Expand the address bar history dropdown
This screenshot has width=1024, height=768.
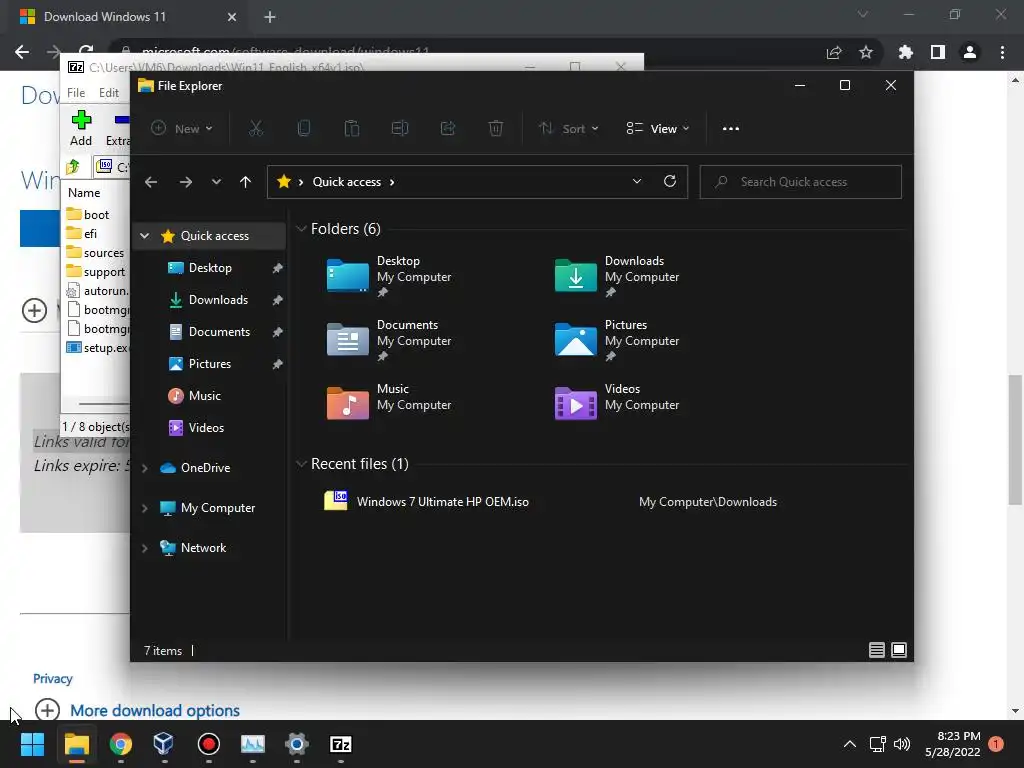[637, 182]
